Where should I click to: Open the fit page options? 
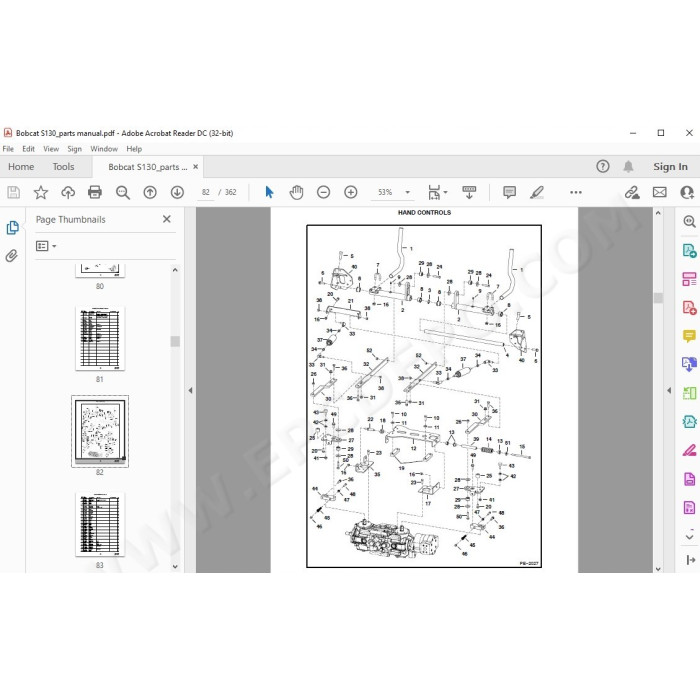pyautogui.click(x=437, y=192)
